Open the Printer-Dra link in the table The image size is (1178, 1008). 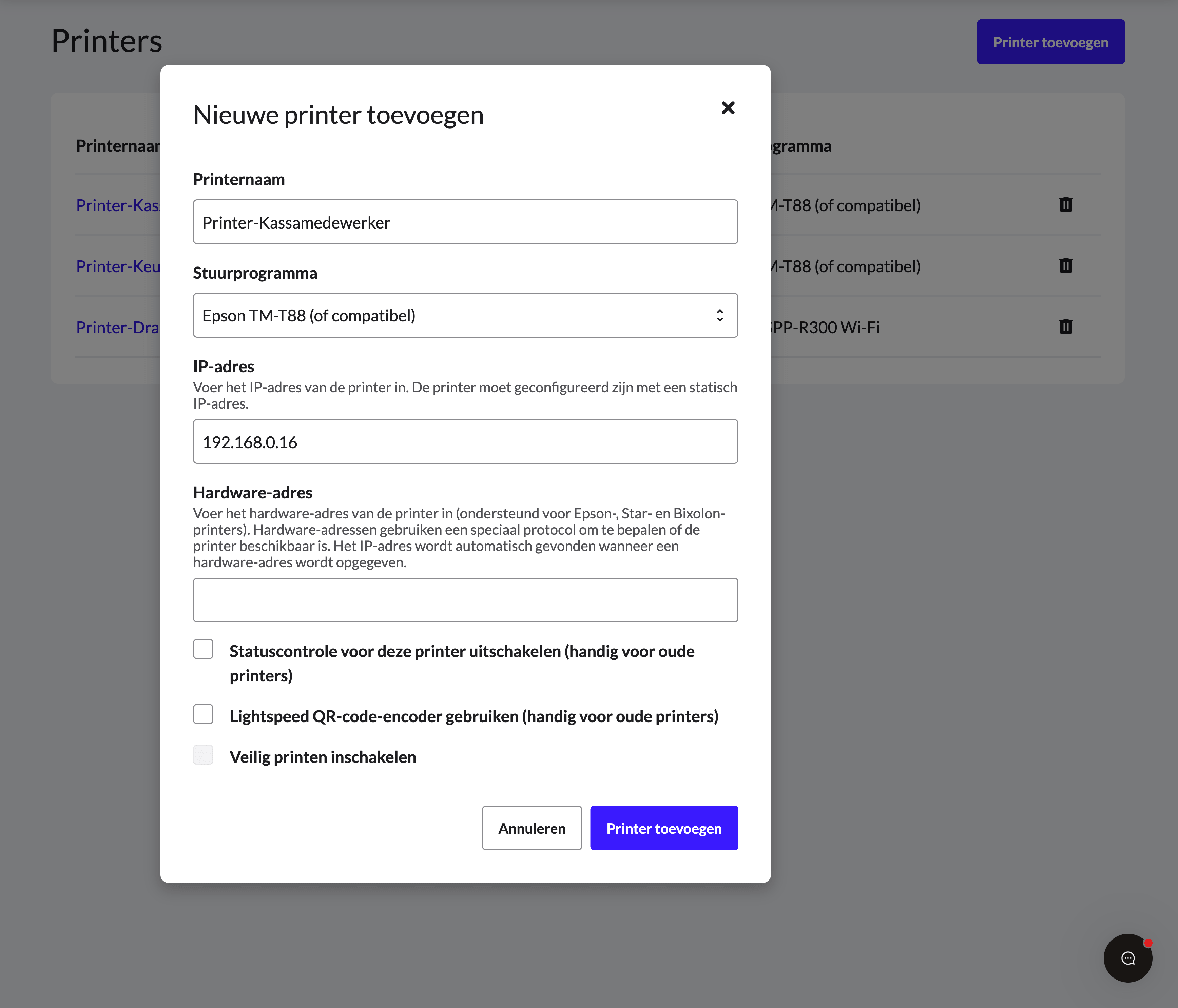coord(118,328)
